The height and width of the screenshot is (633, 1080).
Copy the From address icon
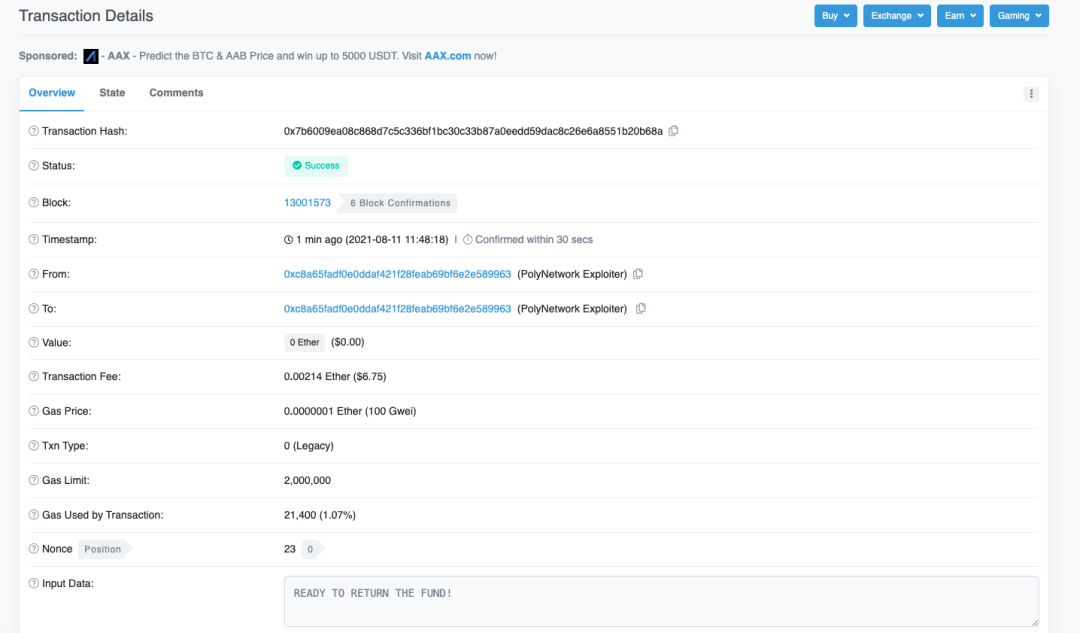(638, 274)
